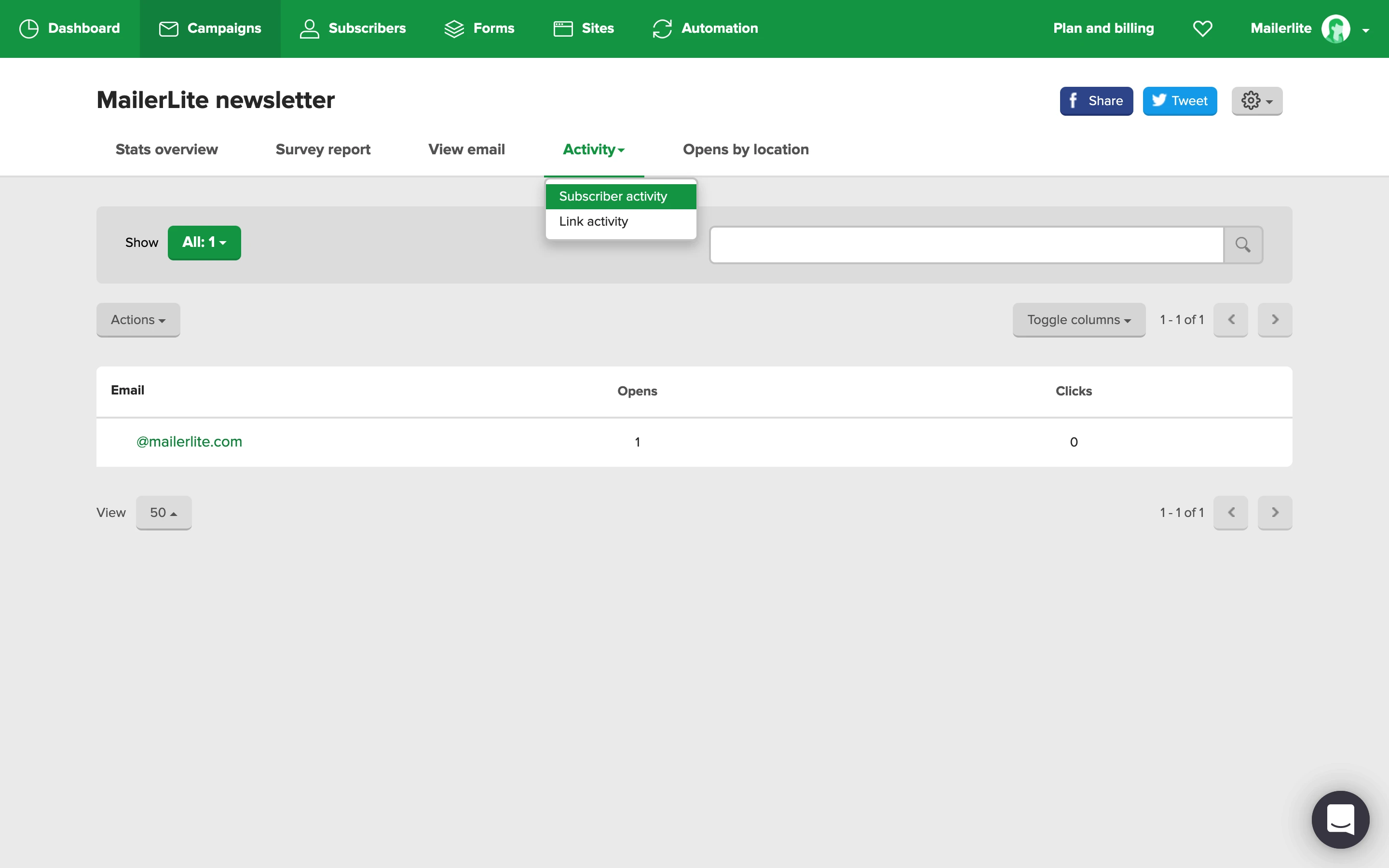The image size is (1389, 868).
Task: Click the search magnifier button
Action: coord(1243,245)
